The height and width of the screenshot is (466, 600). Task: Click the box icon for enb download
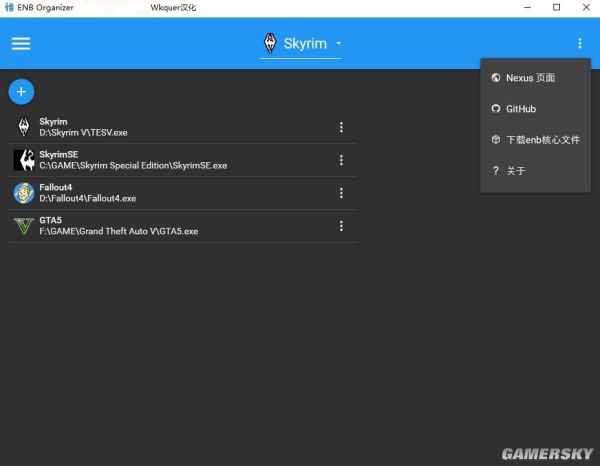[x=496, y=140]
